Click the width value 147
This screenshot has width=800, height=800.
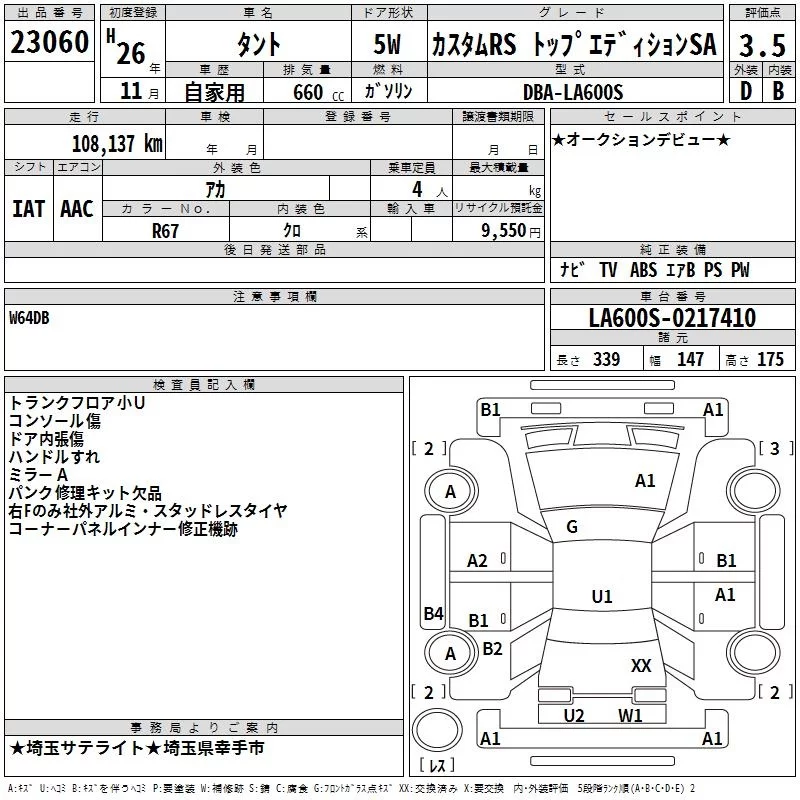(690, 359)
